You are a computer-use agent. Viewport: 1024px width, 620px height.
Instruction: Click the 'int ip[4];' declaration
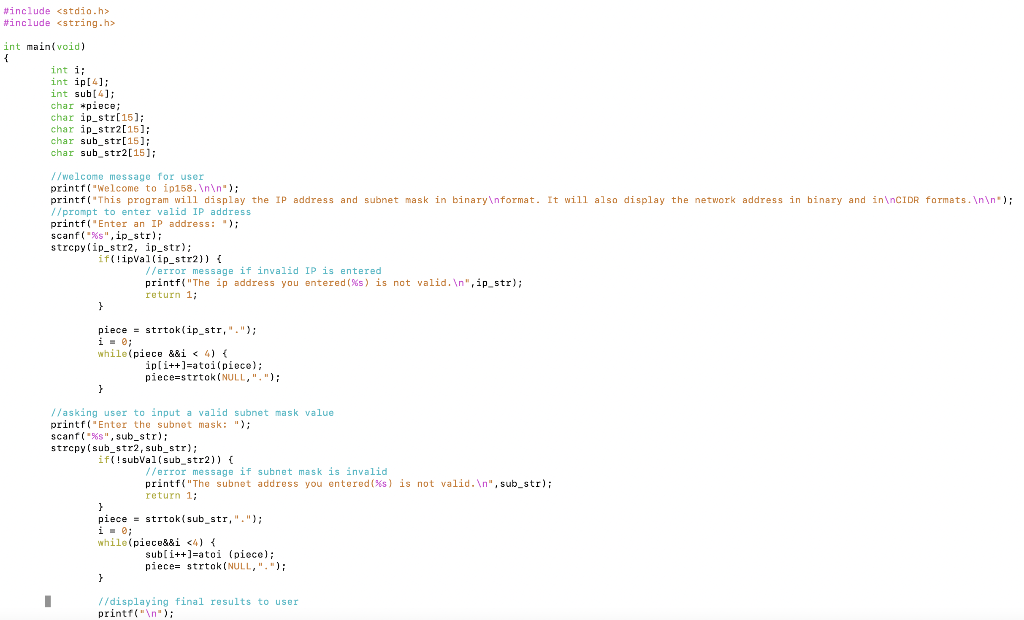pyautogui.click(x=80, y=82)
